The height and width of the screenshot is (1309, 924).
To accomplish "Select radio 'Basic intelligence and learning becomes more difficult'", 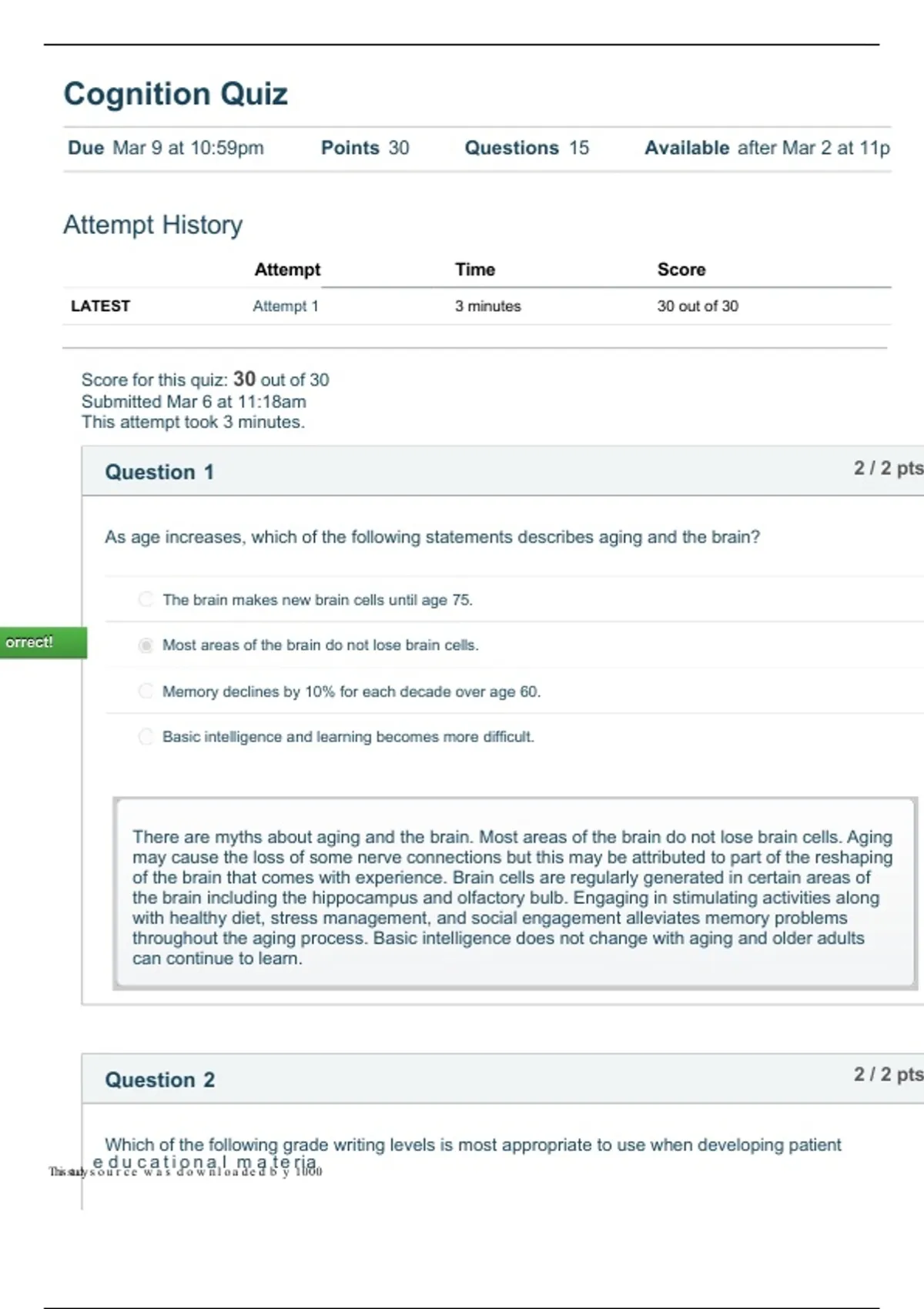I will point(146,737).
